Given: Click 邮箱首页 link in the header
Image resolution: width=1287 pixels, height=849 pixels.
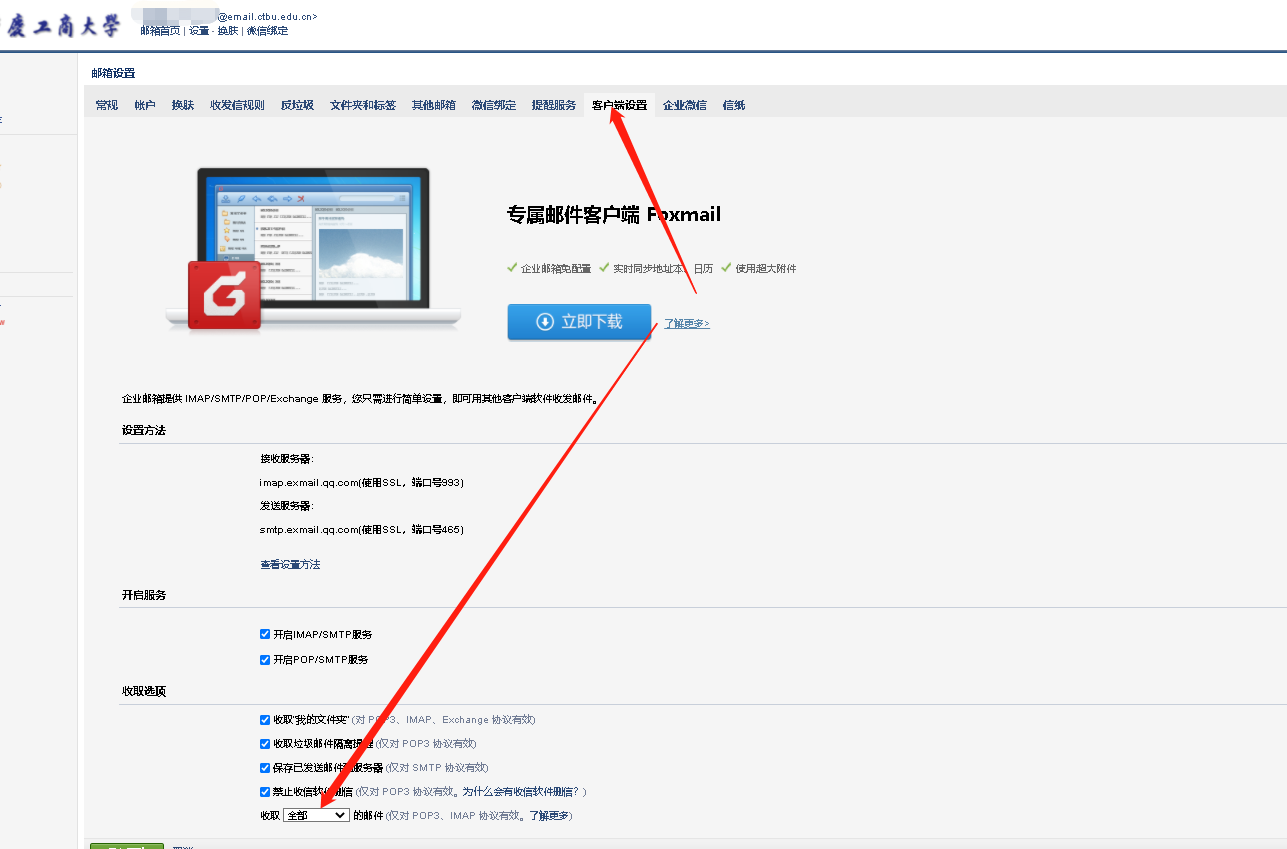Looking at the screenshot, I should click(x=160, y=31).
